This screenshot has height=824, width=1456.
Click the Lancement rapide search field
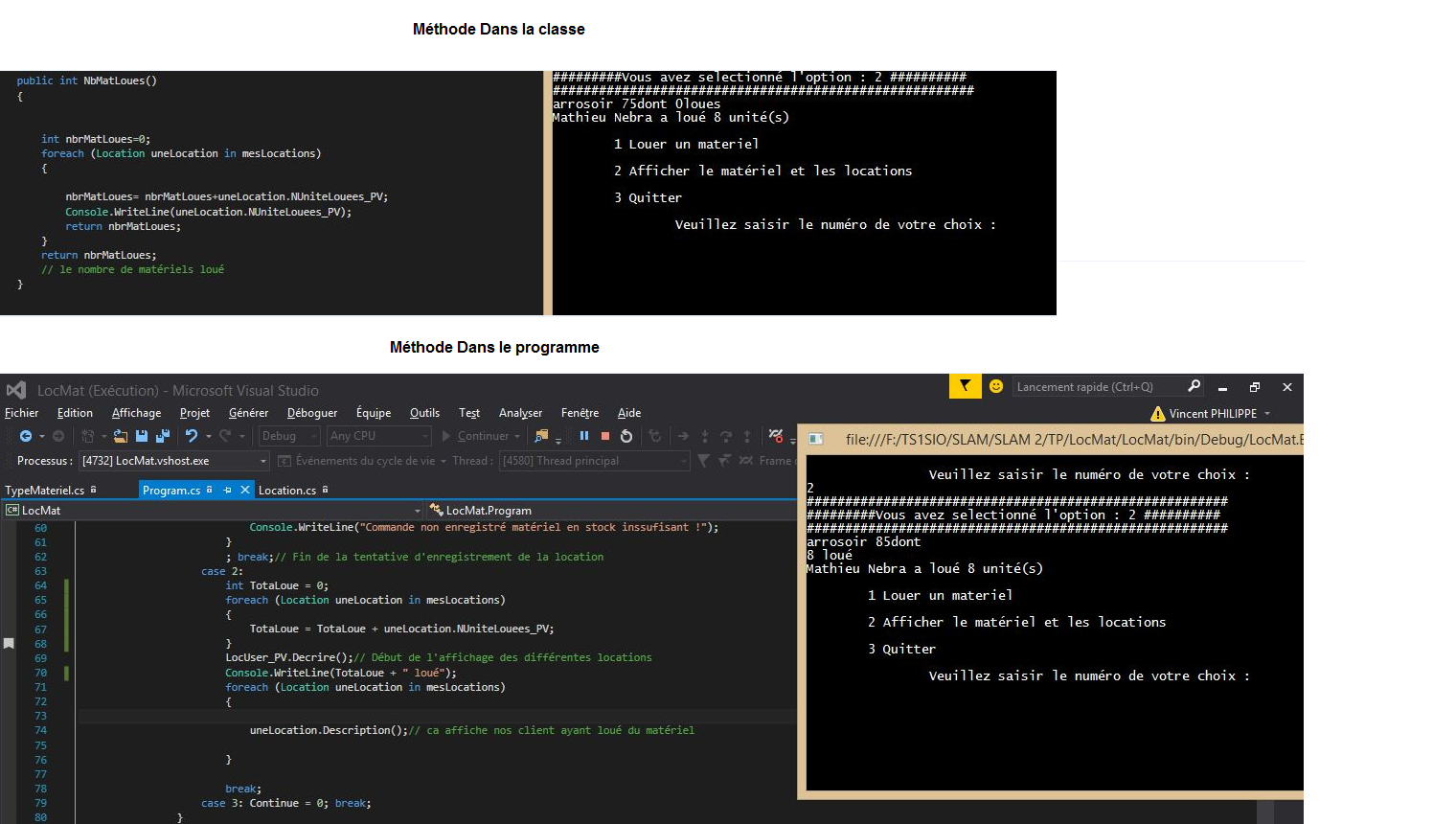point(1102,386)
